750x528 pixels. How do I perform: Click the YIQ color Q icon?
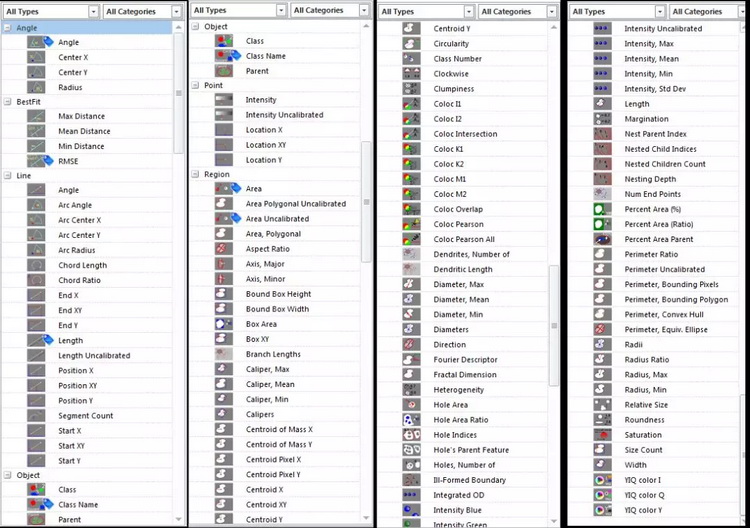(x=602, y=495)
